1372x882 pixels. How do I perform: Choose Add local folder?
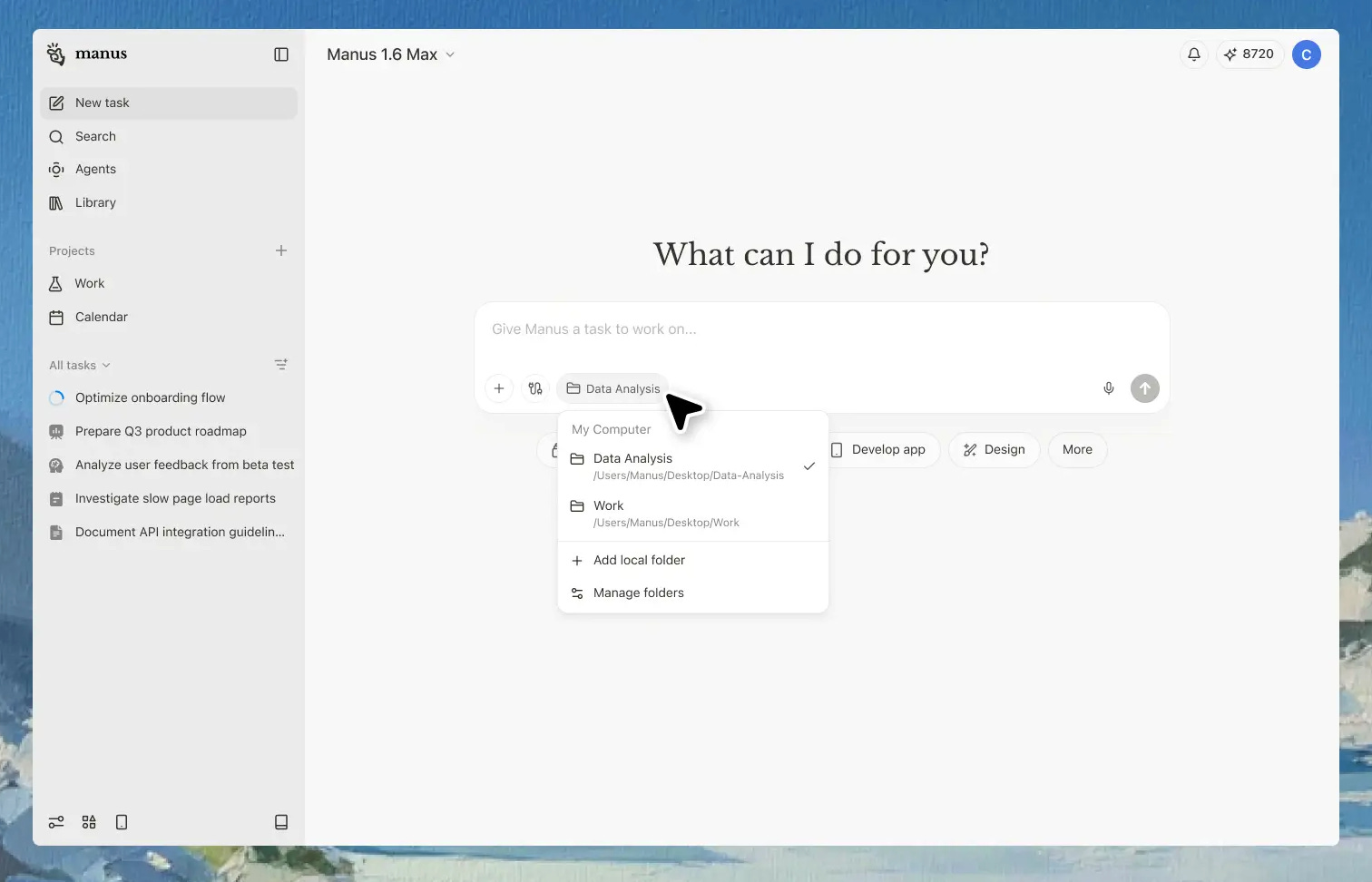click(x=693, y=560)
